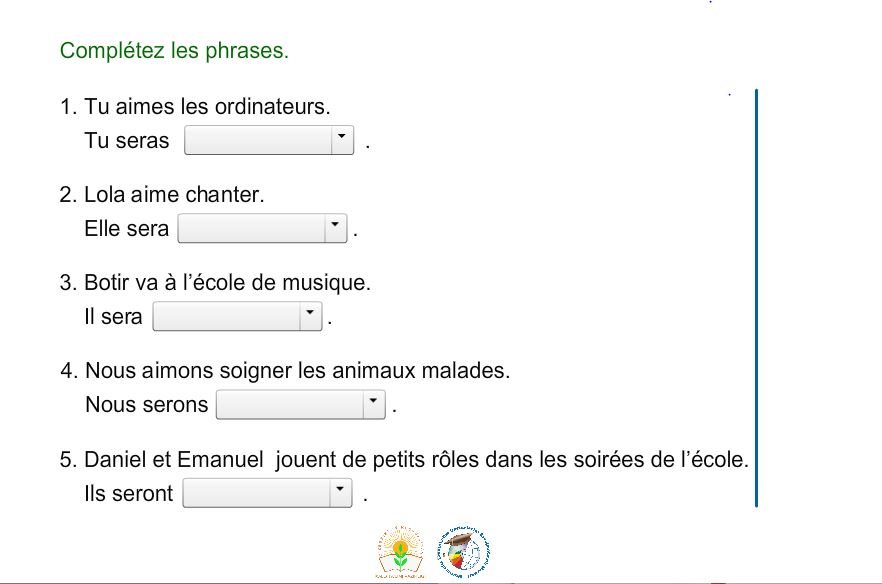Click the sentence "Tu aimes les ordinateurs."
The height and width of the screenshot is (584, 882).
click(x=207, y=106)
